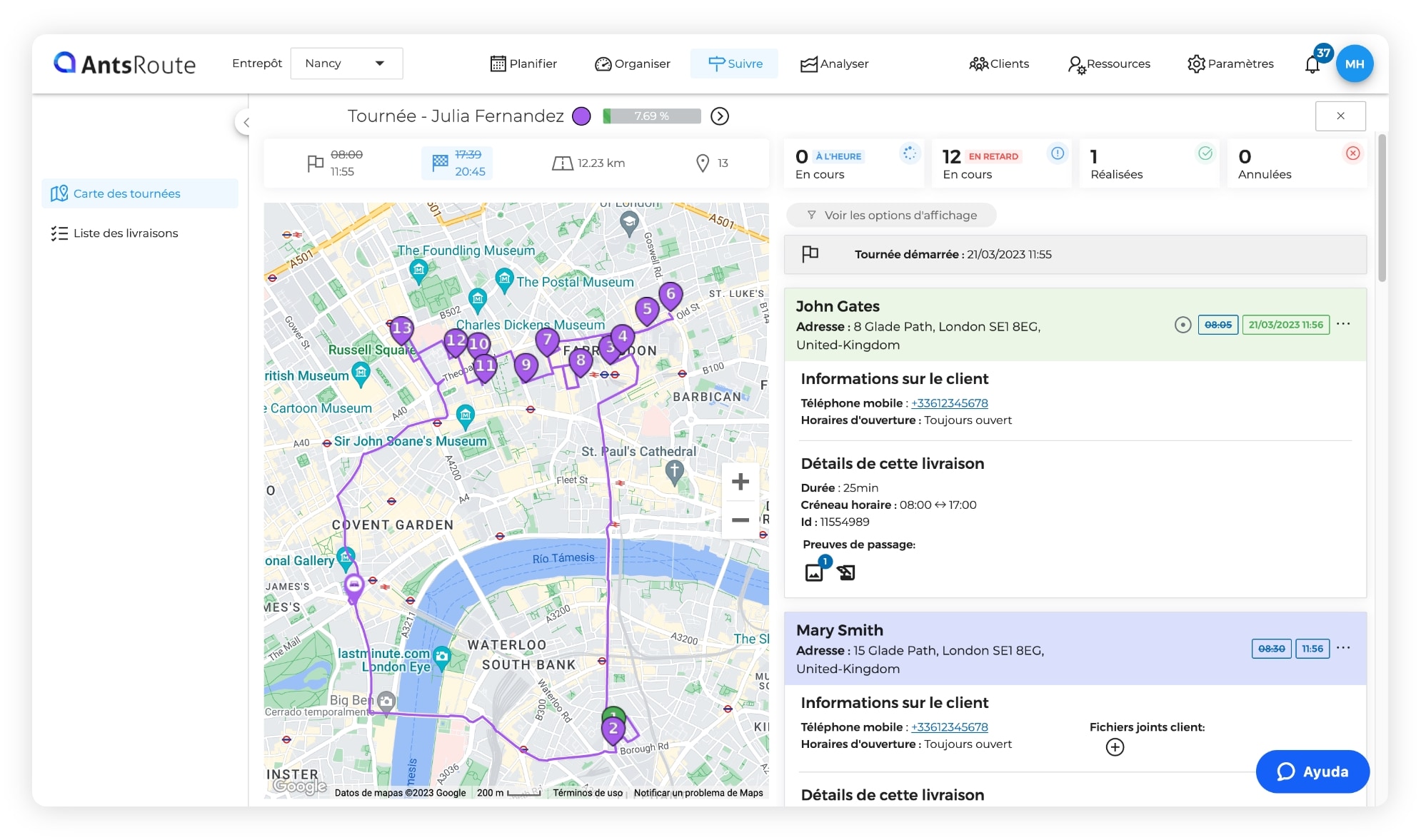Image resolution: width=1421 pixels, height=840 pixels.
Task: Click the status radio indicator on John Gates card
Action: pyautogui.click(x=1182, y=324)
